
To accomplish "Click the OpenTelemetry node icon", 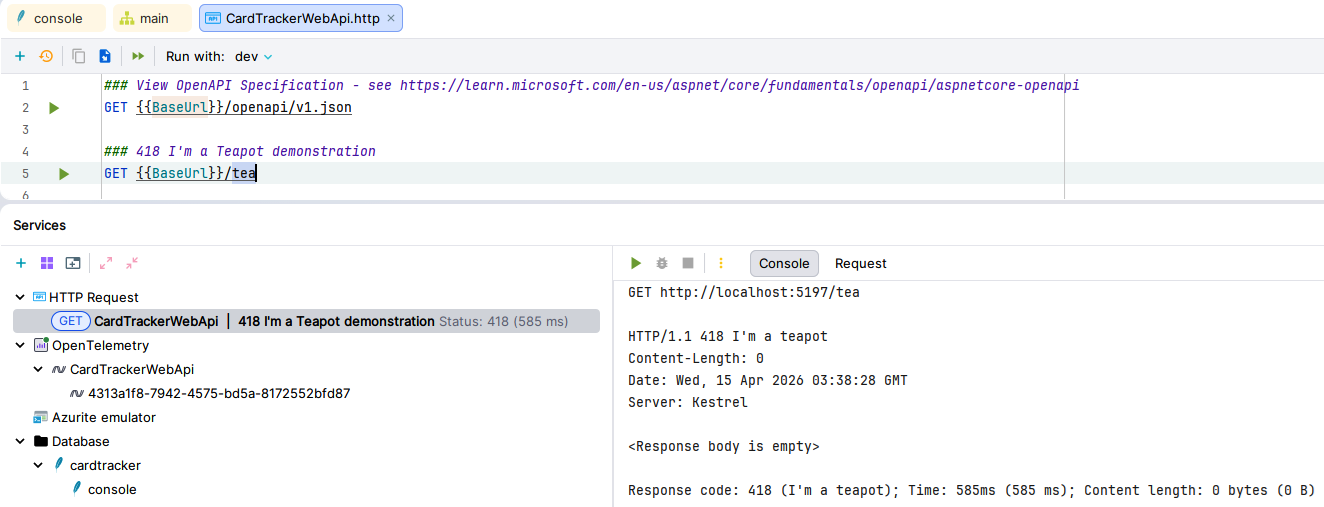I will pyautogui.click(x=41, y=345).
